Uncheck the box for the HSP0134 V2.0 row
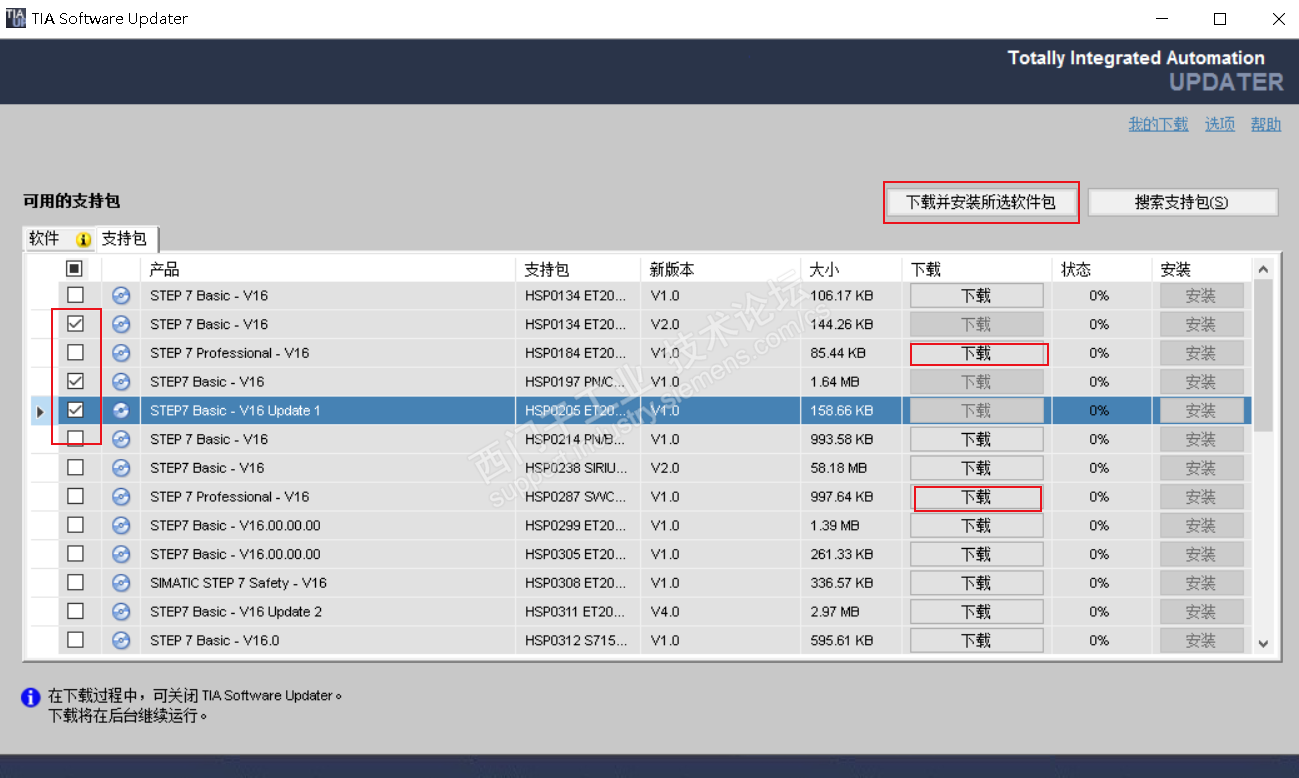 pyautogui.click(x=75, y=324)
